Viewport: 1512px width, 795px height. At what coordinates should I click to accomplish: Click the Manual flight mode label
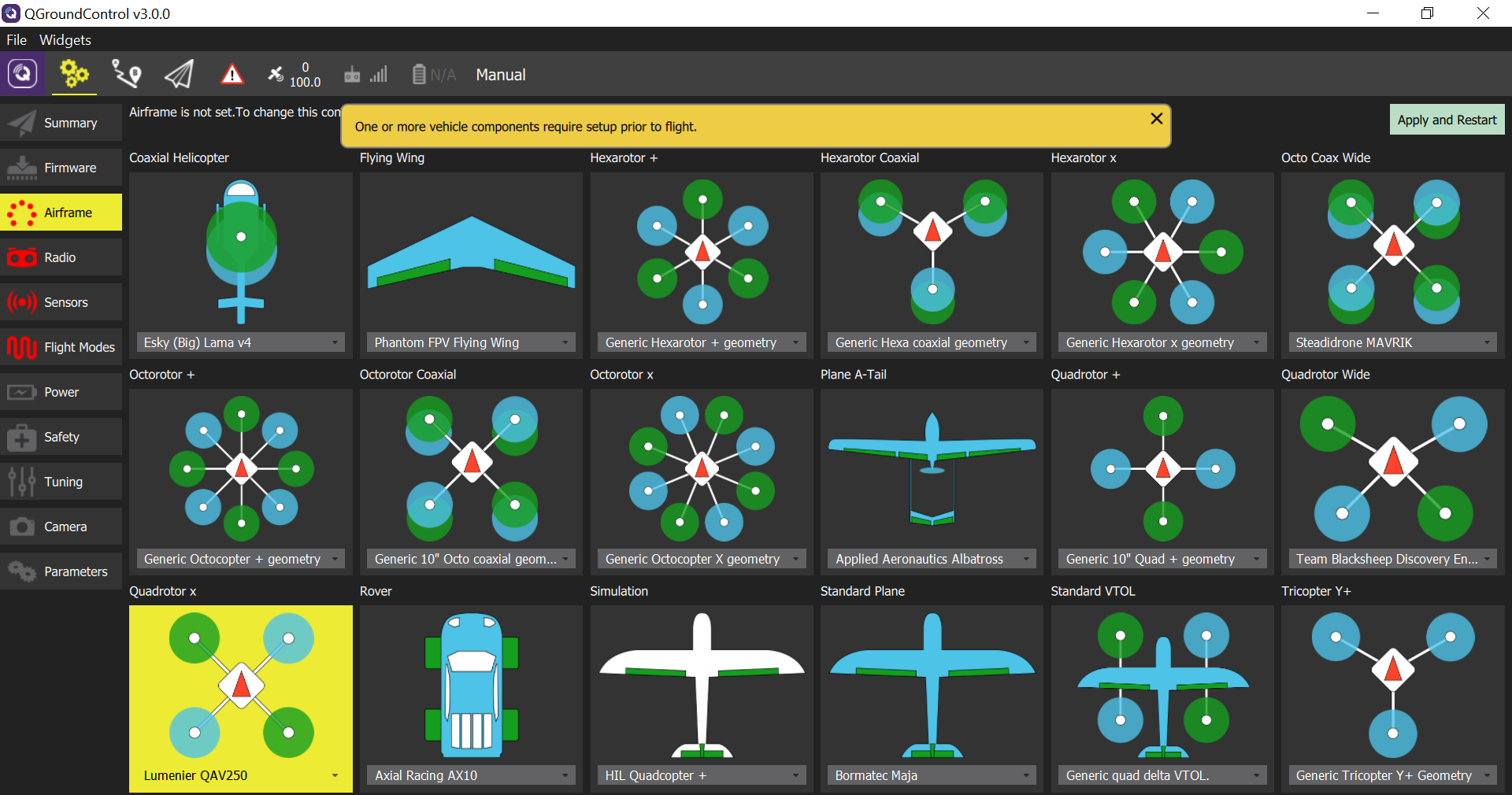[x=500, y=75]
